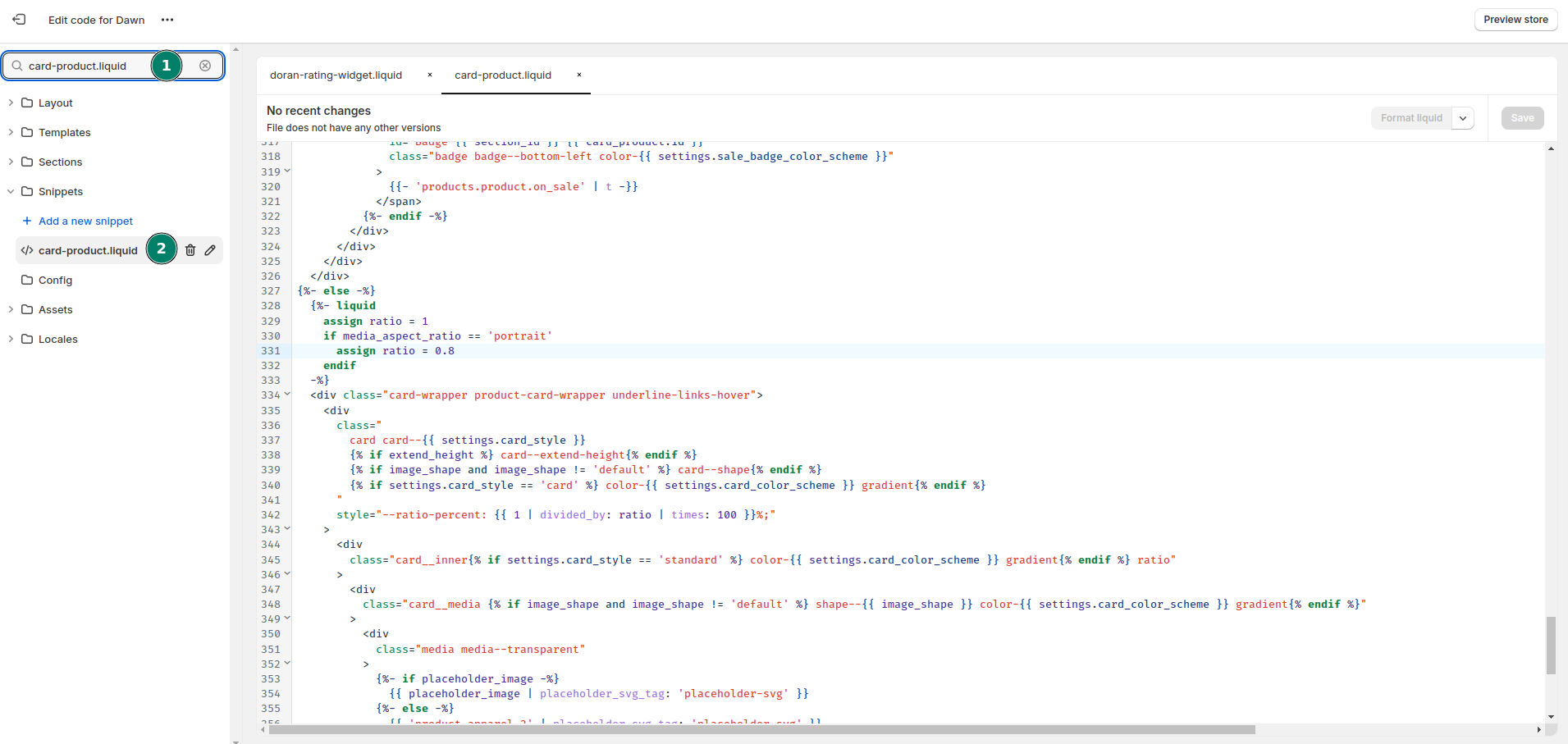
Task: Select the card-product.liquid tab
Action: point(503,75)
